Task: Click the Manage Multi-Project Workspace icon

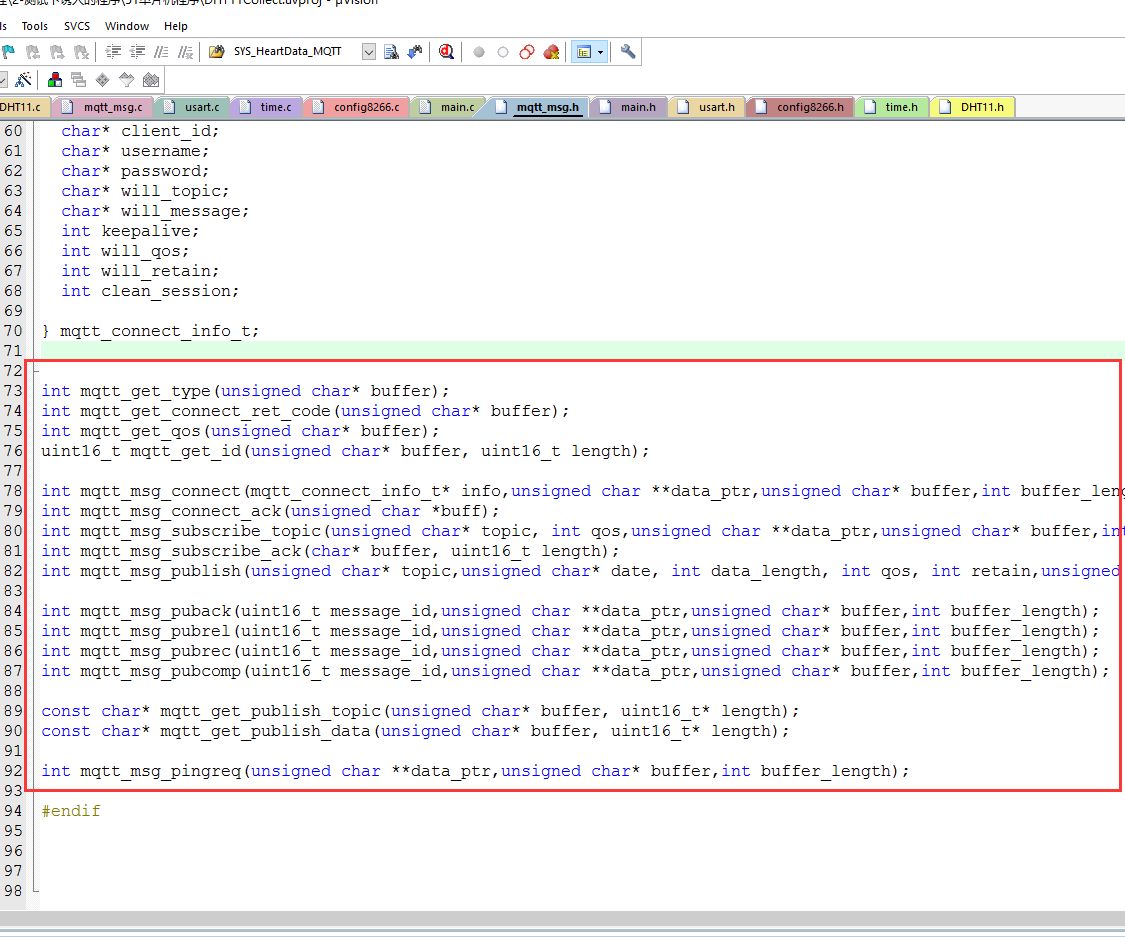Action: tap(78, 80)
